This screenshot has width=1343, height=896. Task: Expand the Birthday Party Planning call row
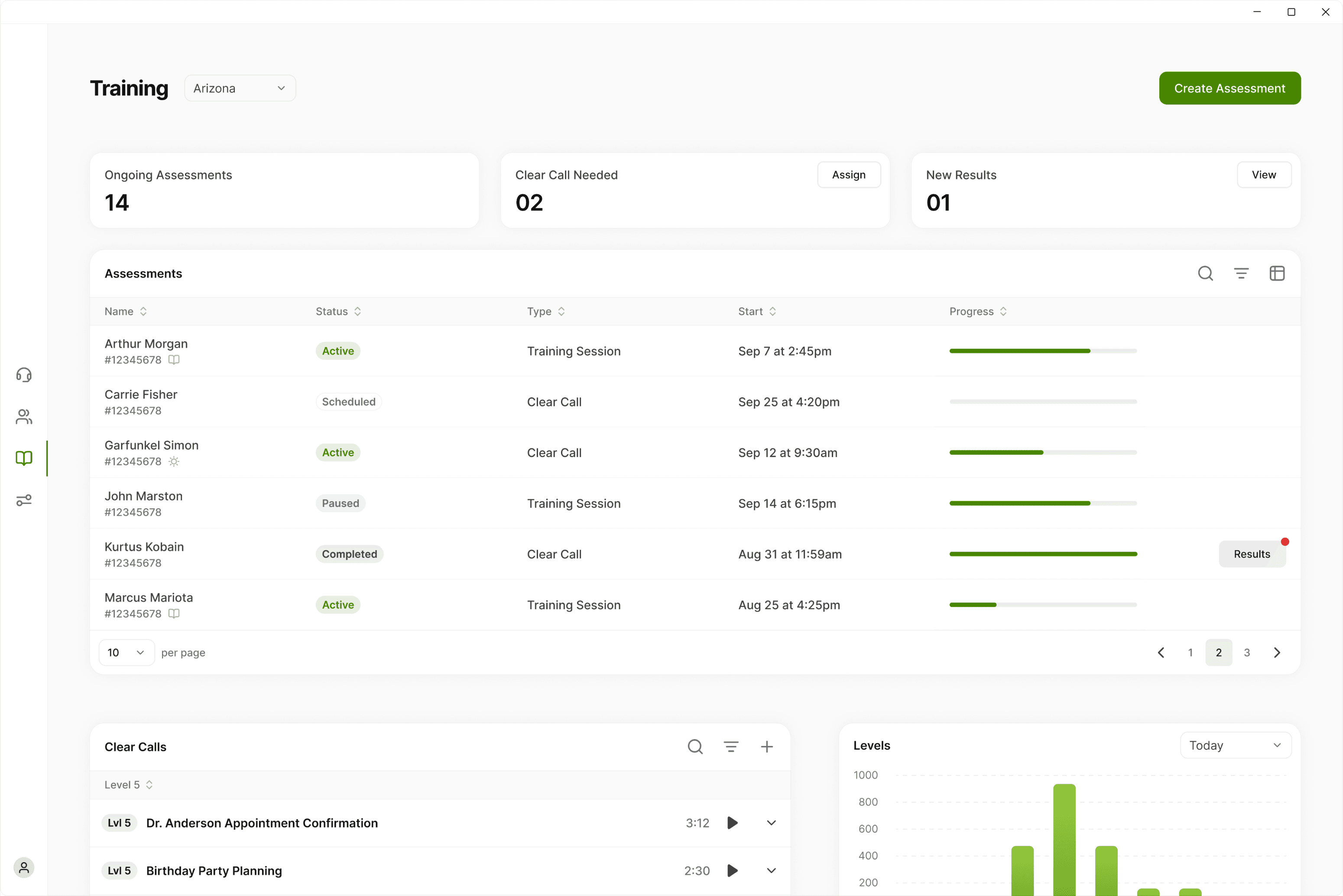(771, 871)
